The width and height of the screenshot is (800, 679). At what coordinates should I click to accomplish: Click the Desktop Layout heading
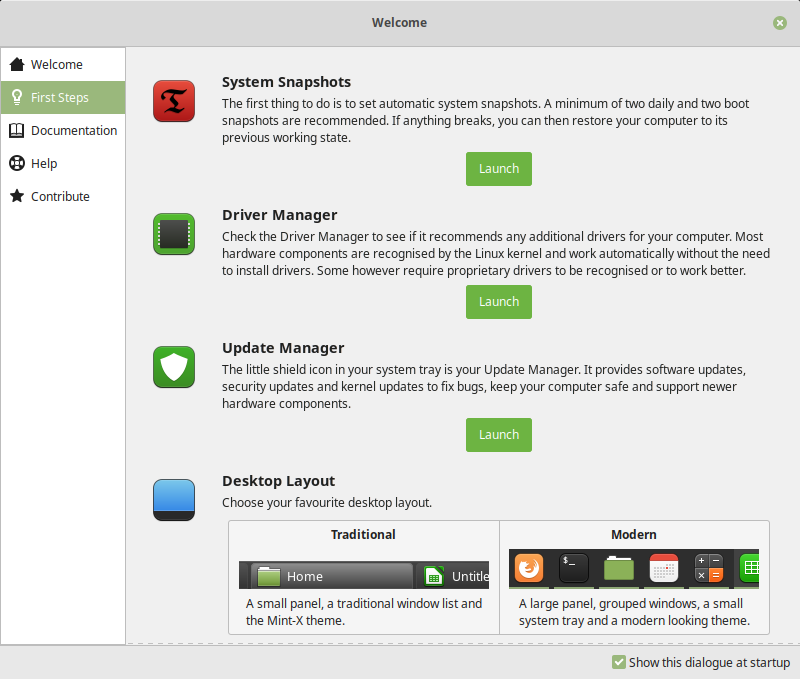[279, 481]
